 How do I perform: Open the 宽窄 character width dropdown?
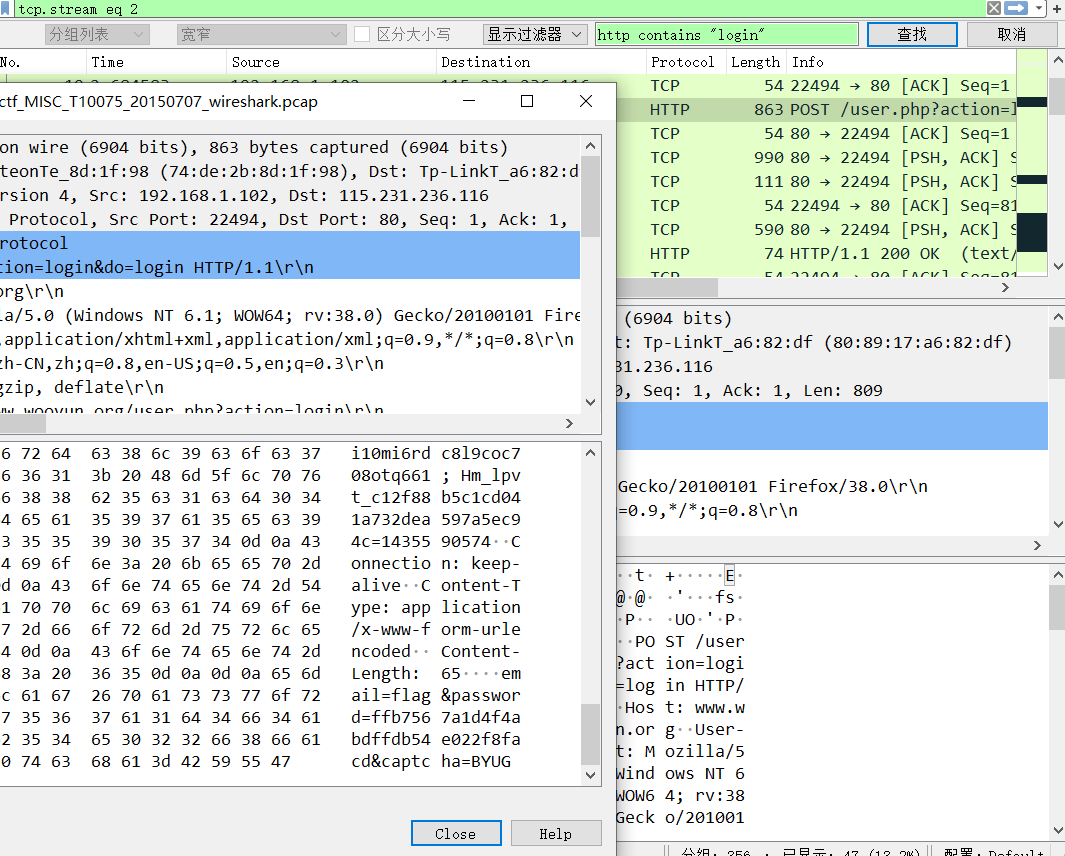(x=261, y=34)
